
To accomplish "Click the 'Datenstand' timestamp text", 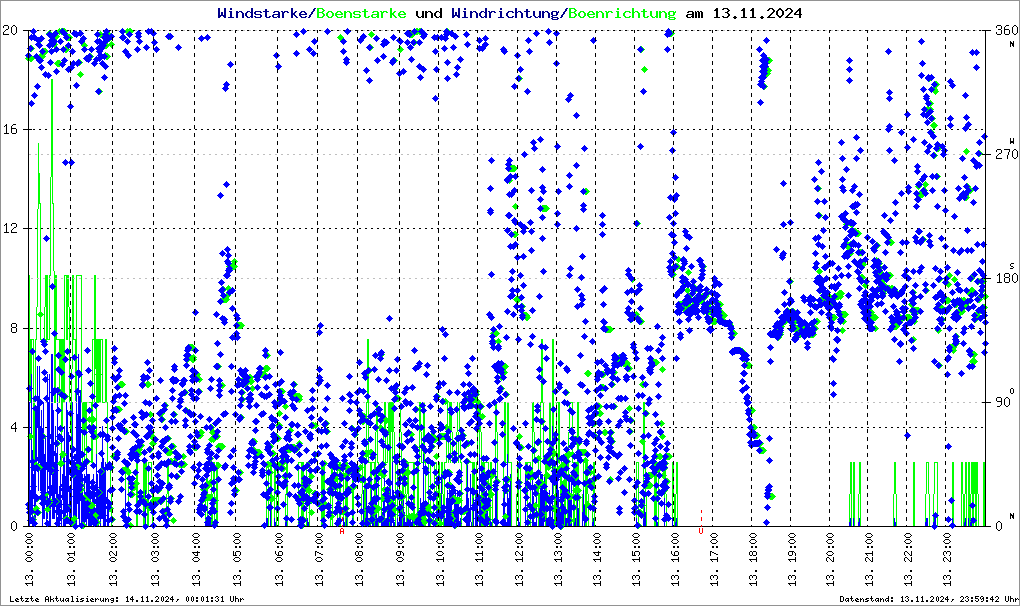I will pos(929,599).
